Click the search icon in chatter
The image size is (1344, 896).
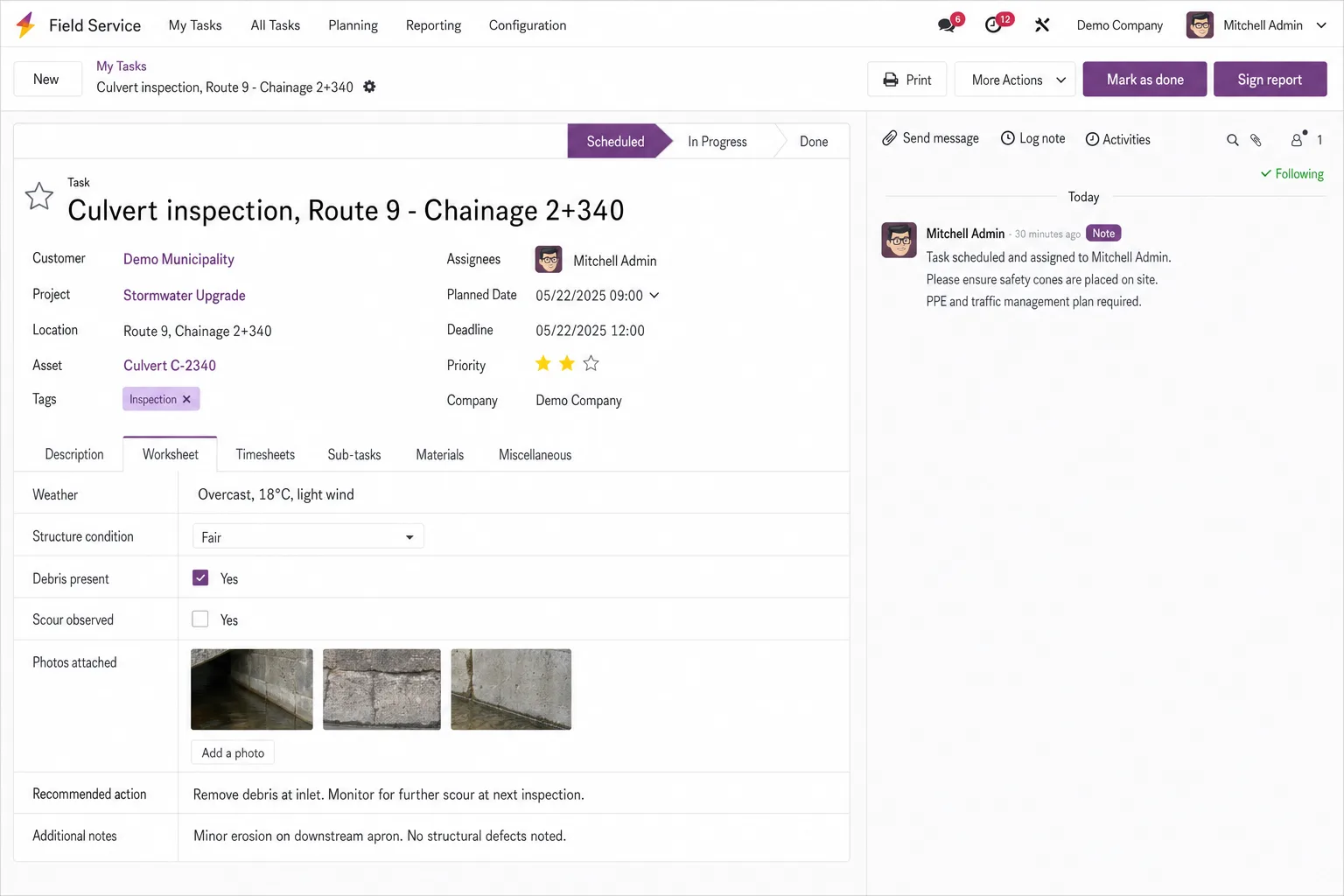1232,140
